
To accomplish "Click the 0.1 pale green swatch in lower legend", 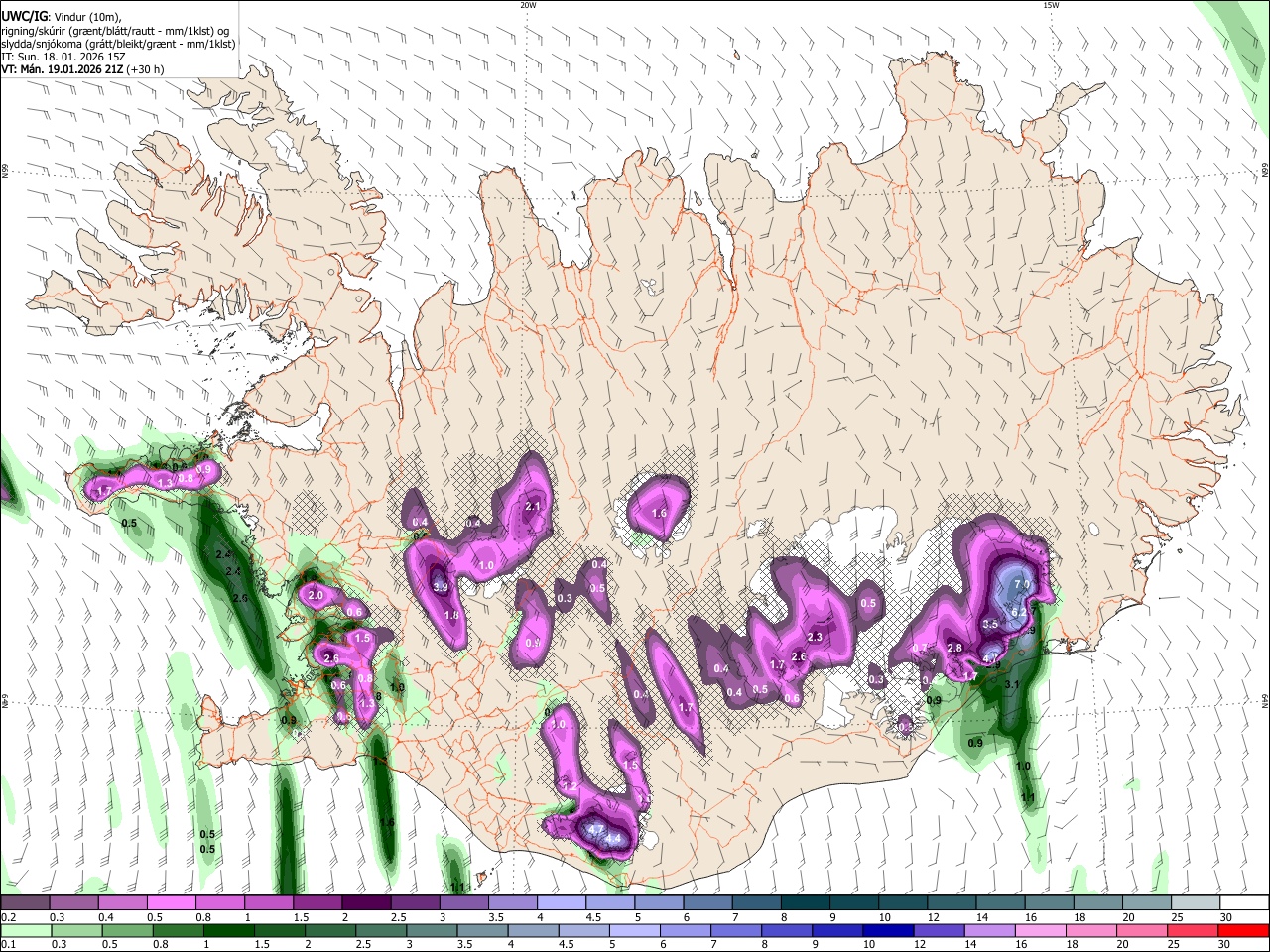I will 25,930.
